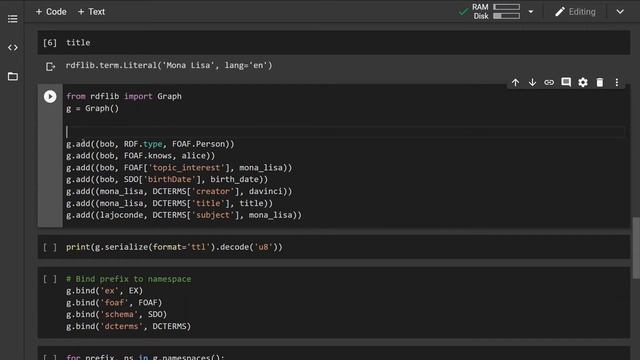Click the 'g = Graph()' line

(92, 109)
